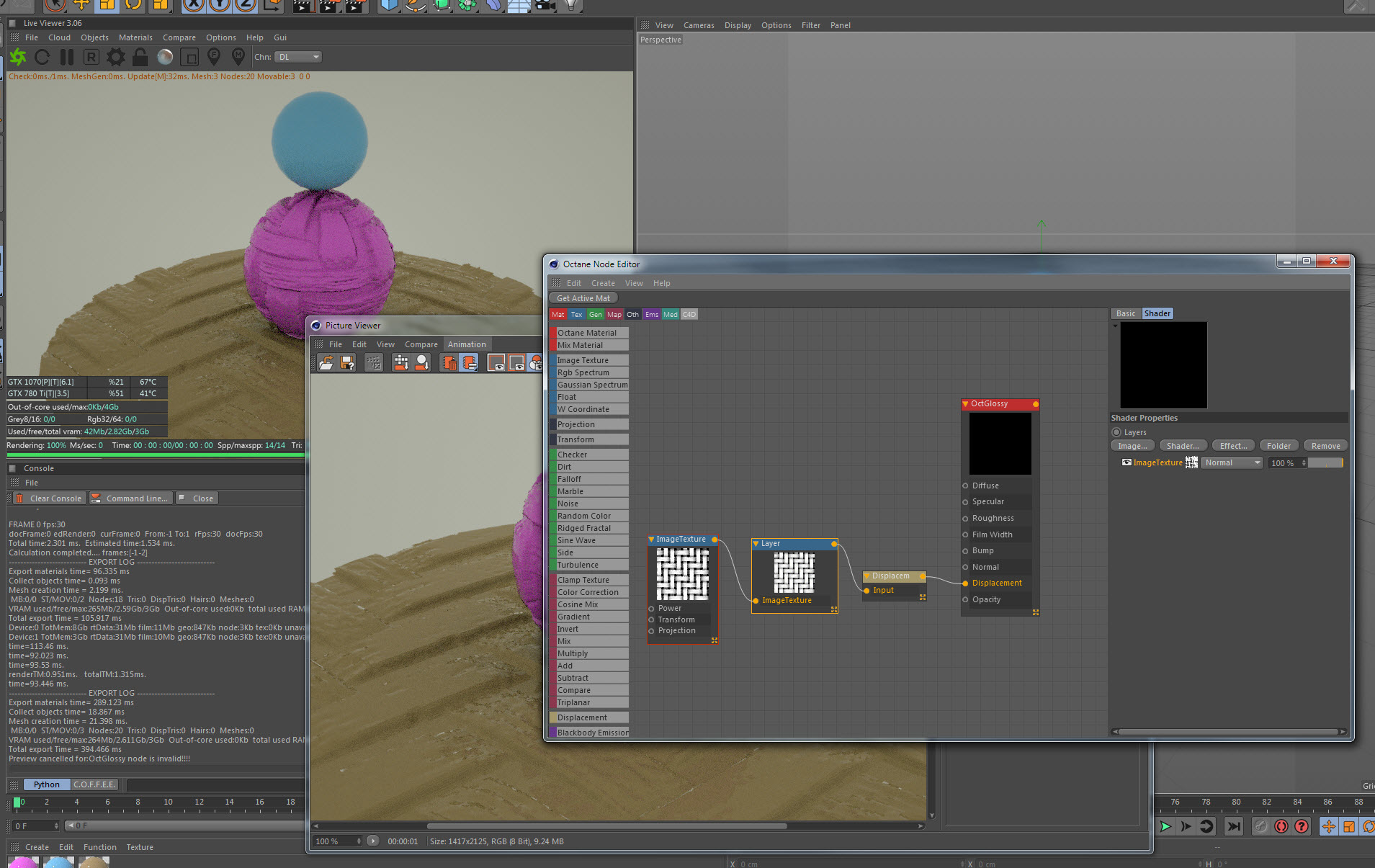Toggle the Map node category filter
The height and width of the screenshot is (868, 1375).
(614, 315)
